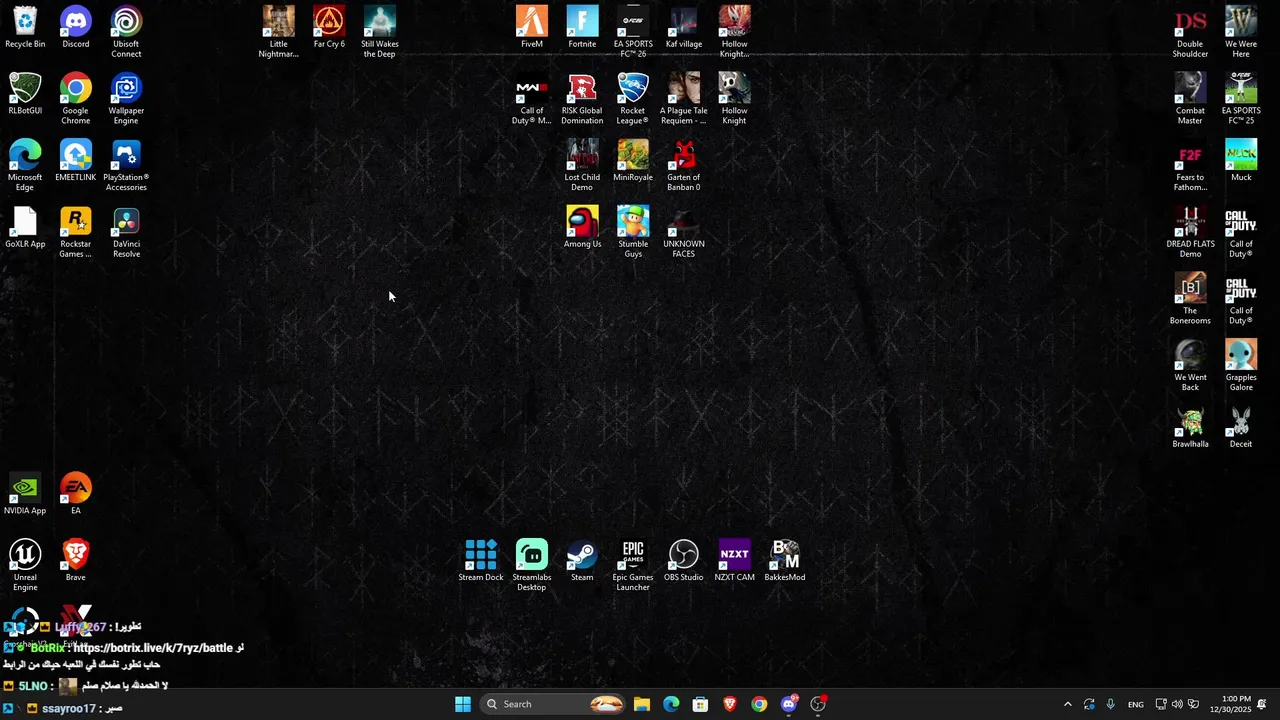Open the ENG language switcher
Viewport: 1280px width, 720px height.
[1136, 704]
